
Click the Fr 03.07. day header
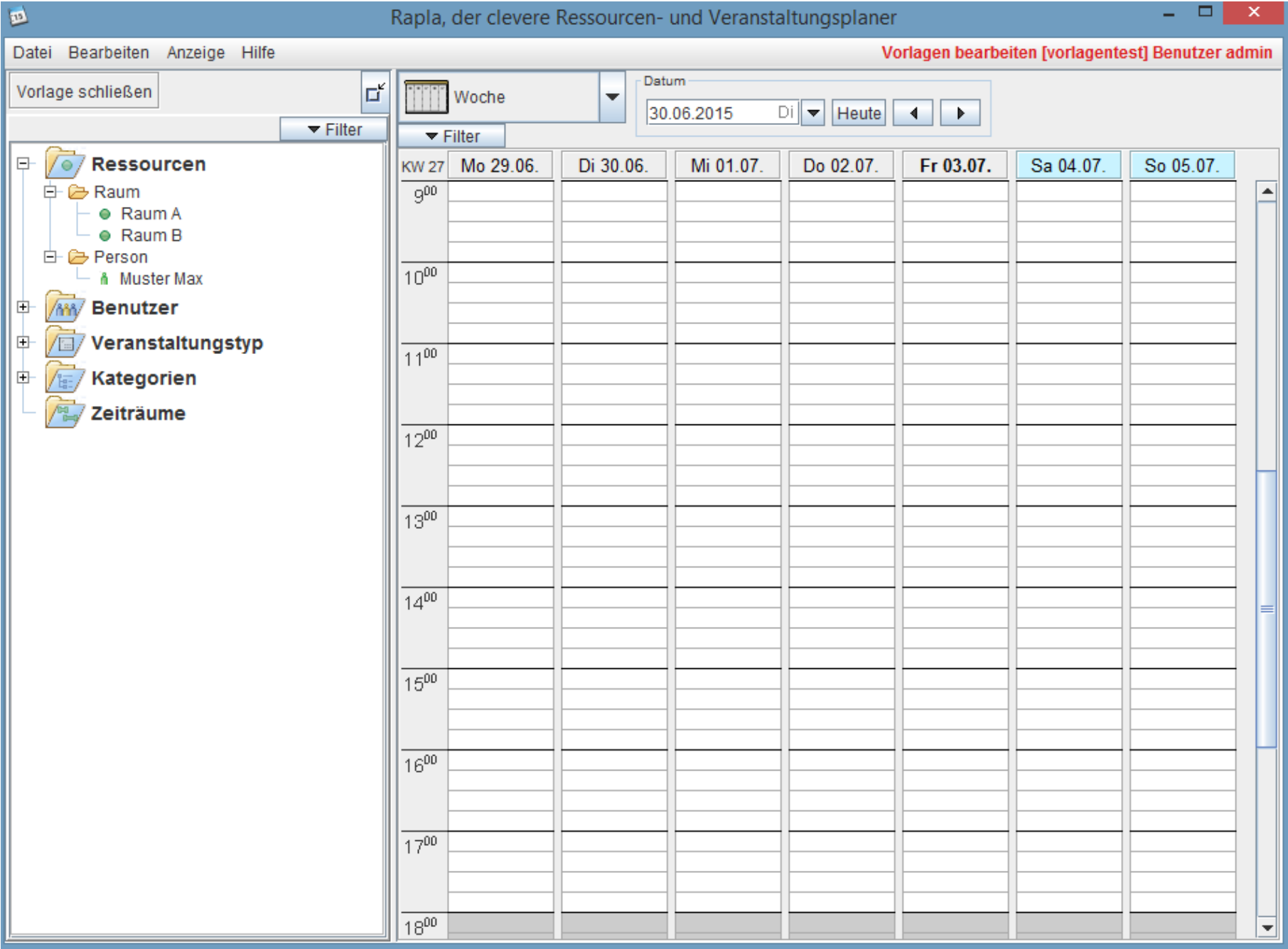pos(955,166)
